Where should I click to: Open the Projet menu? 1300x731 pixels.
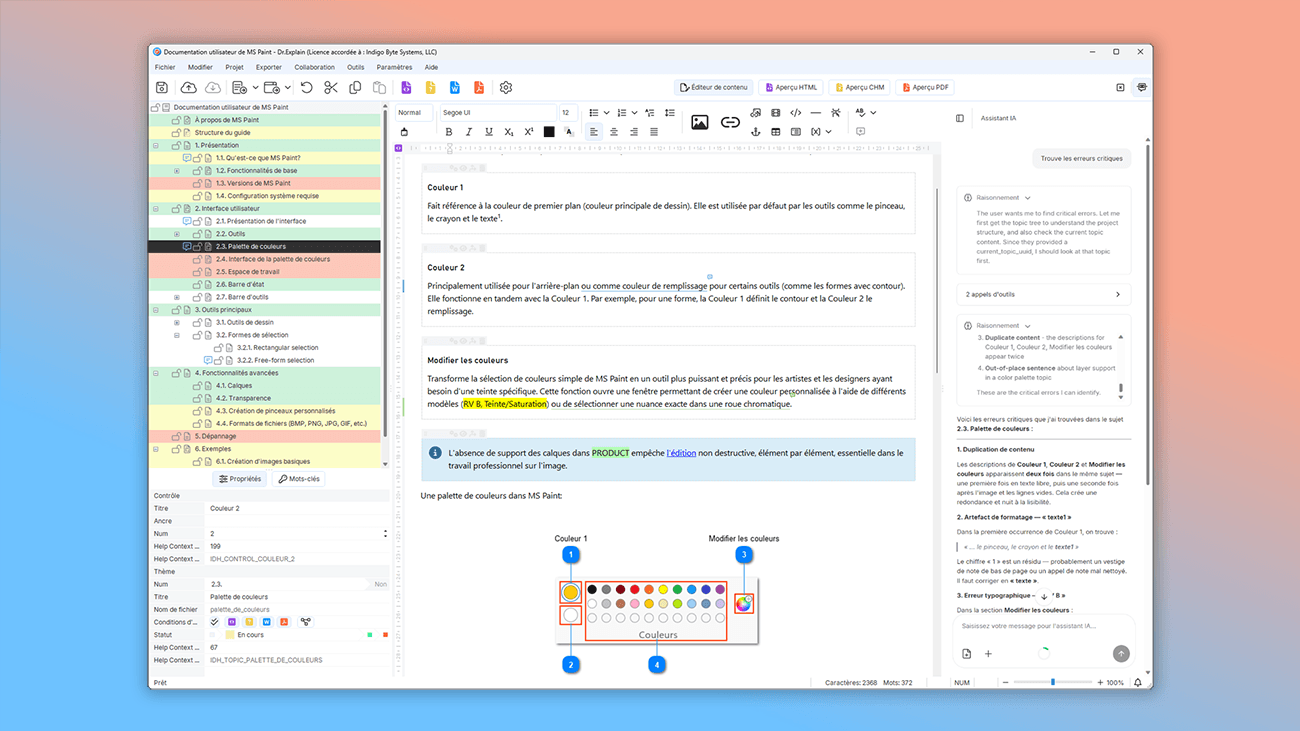[234, 67]
